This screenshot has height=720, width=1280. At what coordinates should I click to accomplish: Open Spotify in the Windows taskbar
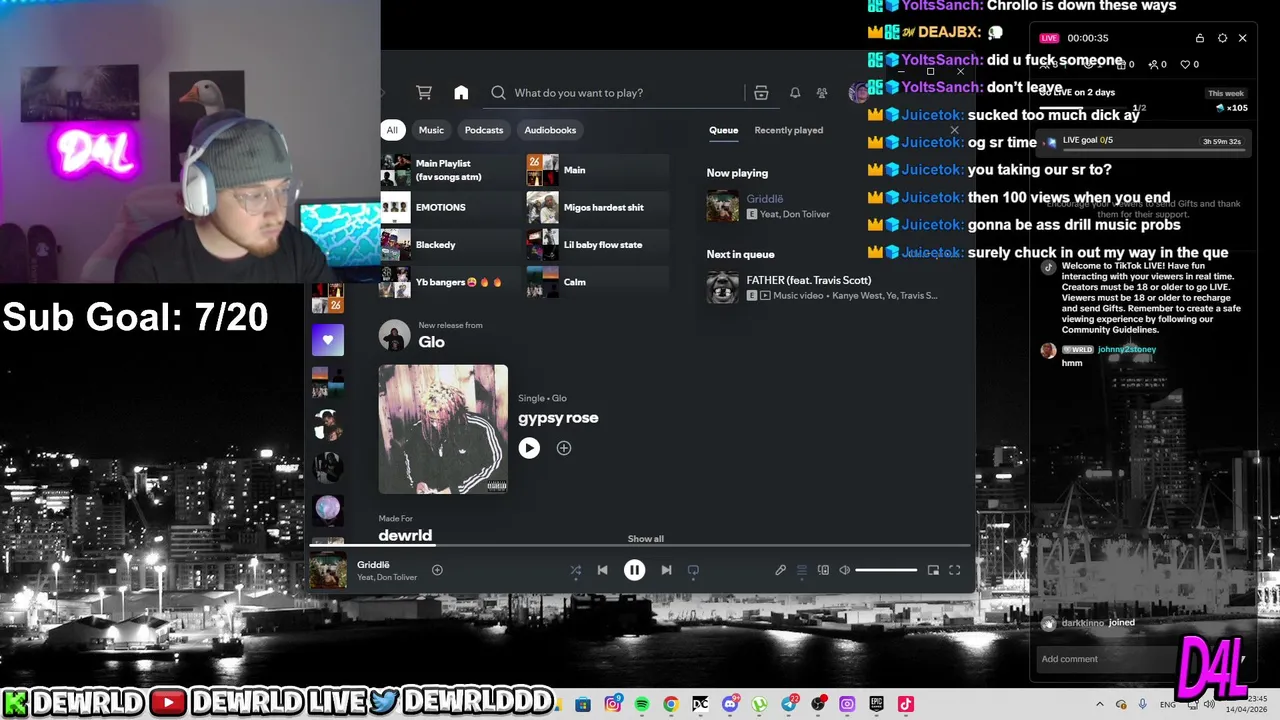642,704
